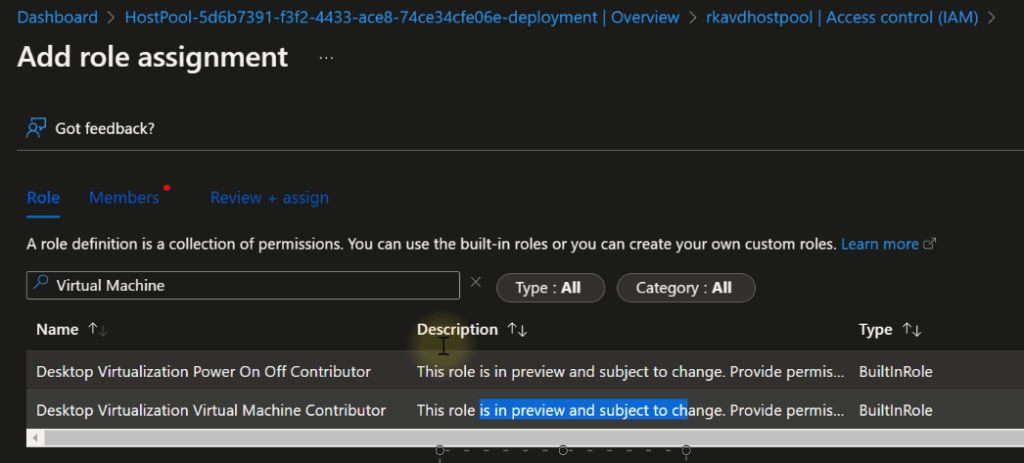Click the search magnifier icon in filter box
This screenshot has height=463, width=1024.
41,285
